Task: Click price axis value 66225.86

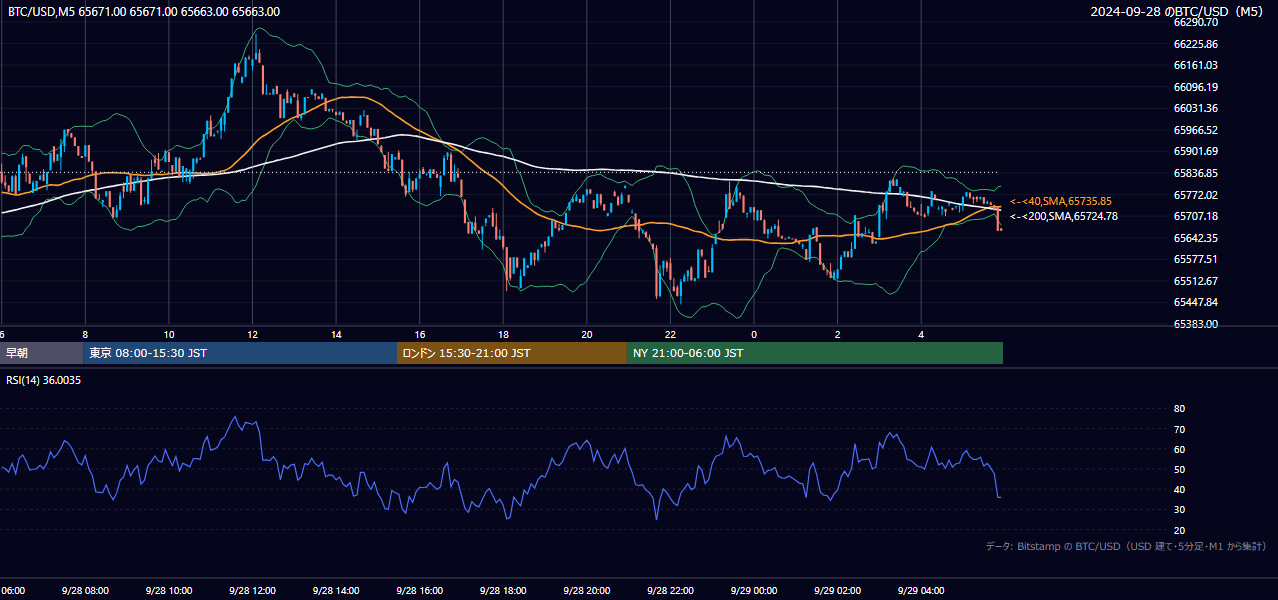Action: [1195, 44]
